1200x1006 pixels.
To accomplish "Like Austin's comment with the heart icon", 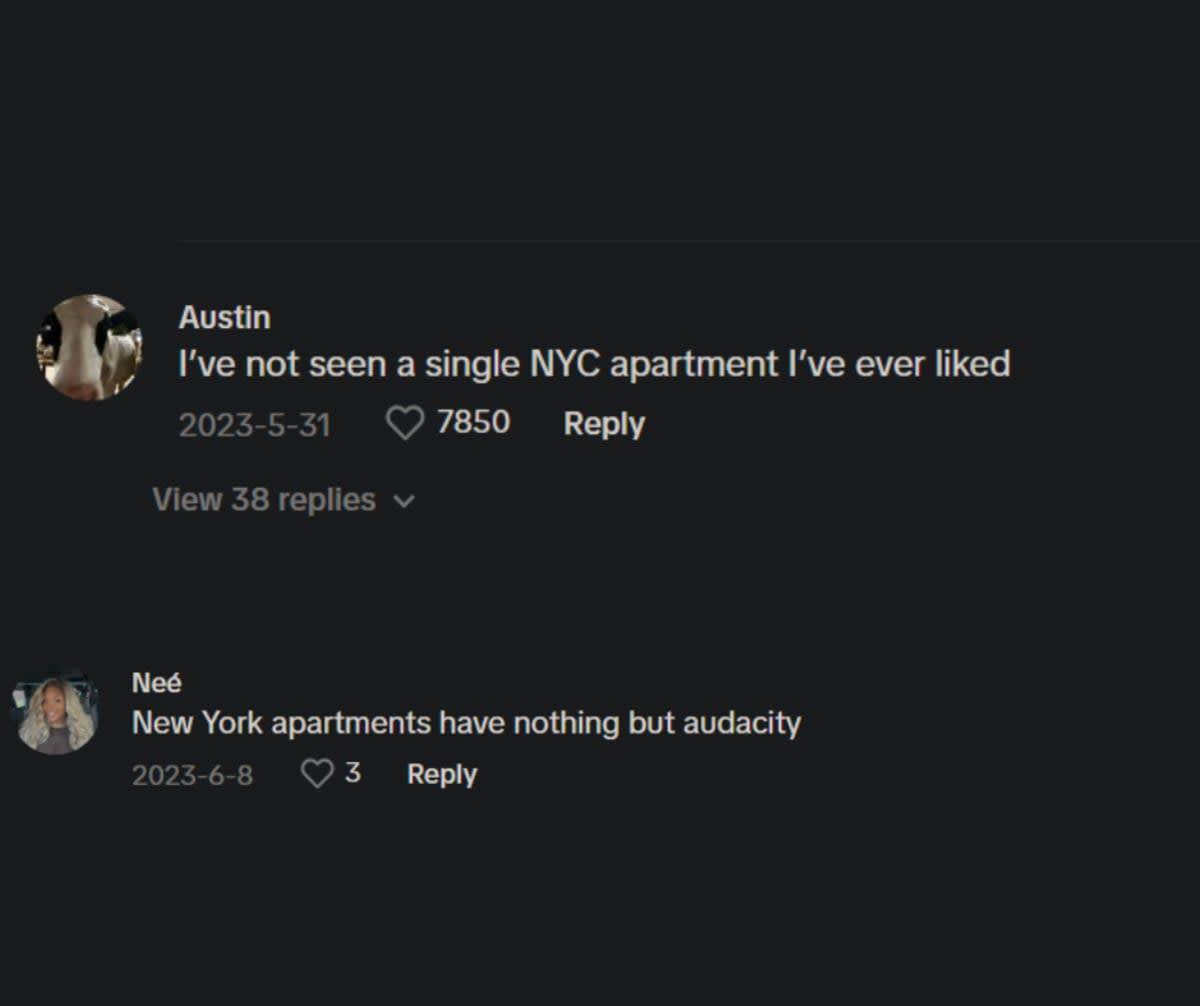I will click(x=404, y=424).
